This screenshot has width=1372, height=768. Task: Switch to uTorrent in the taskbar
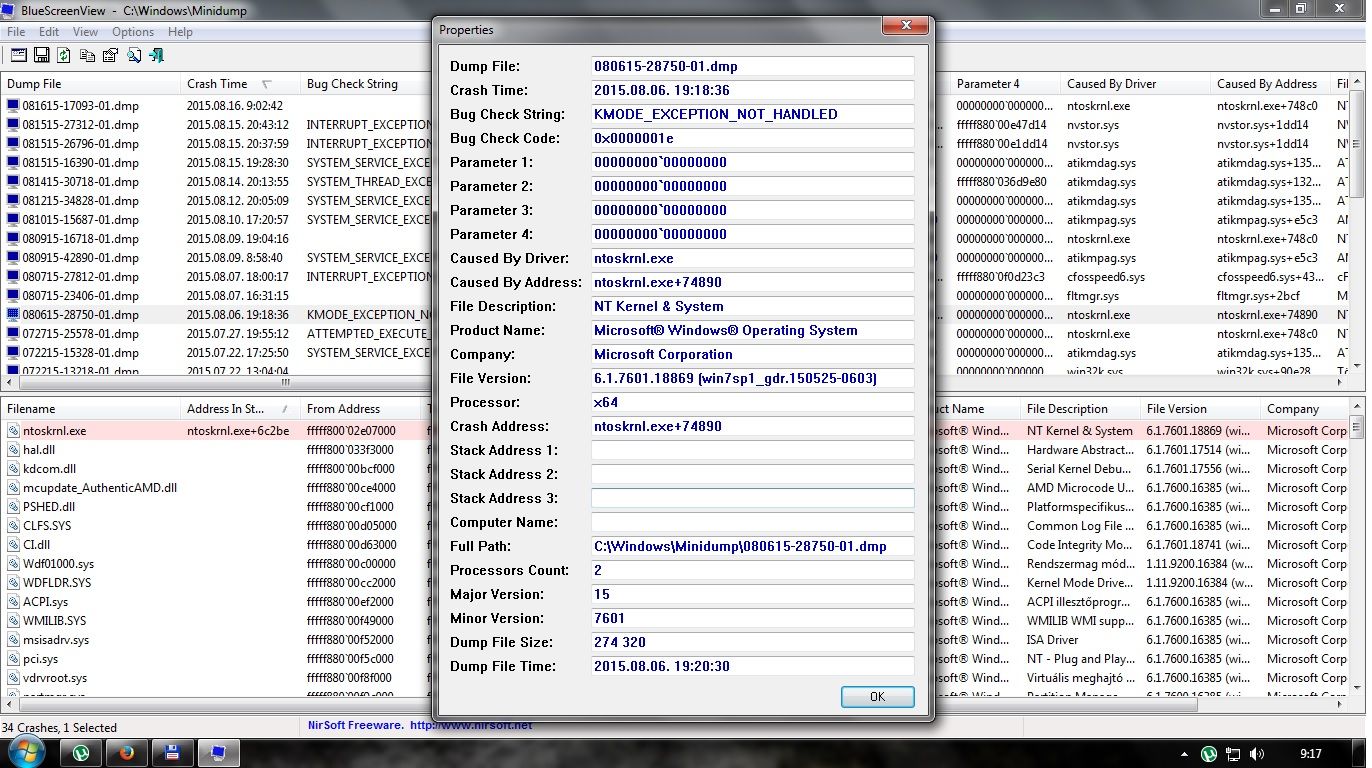tap(81, 753)
